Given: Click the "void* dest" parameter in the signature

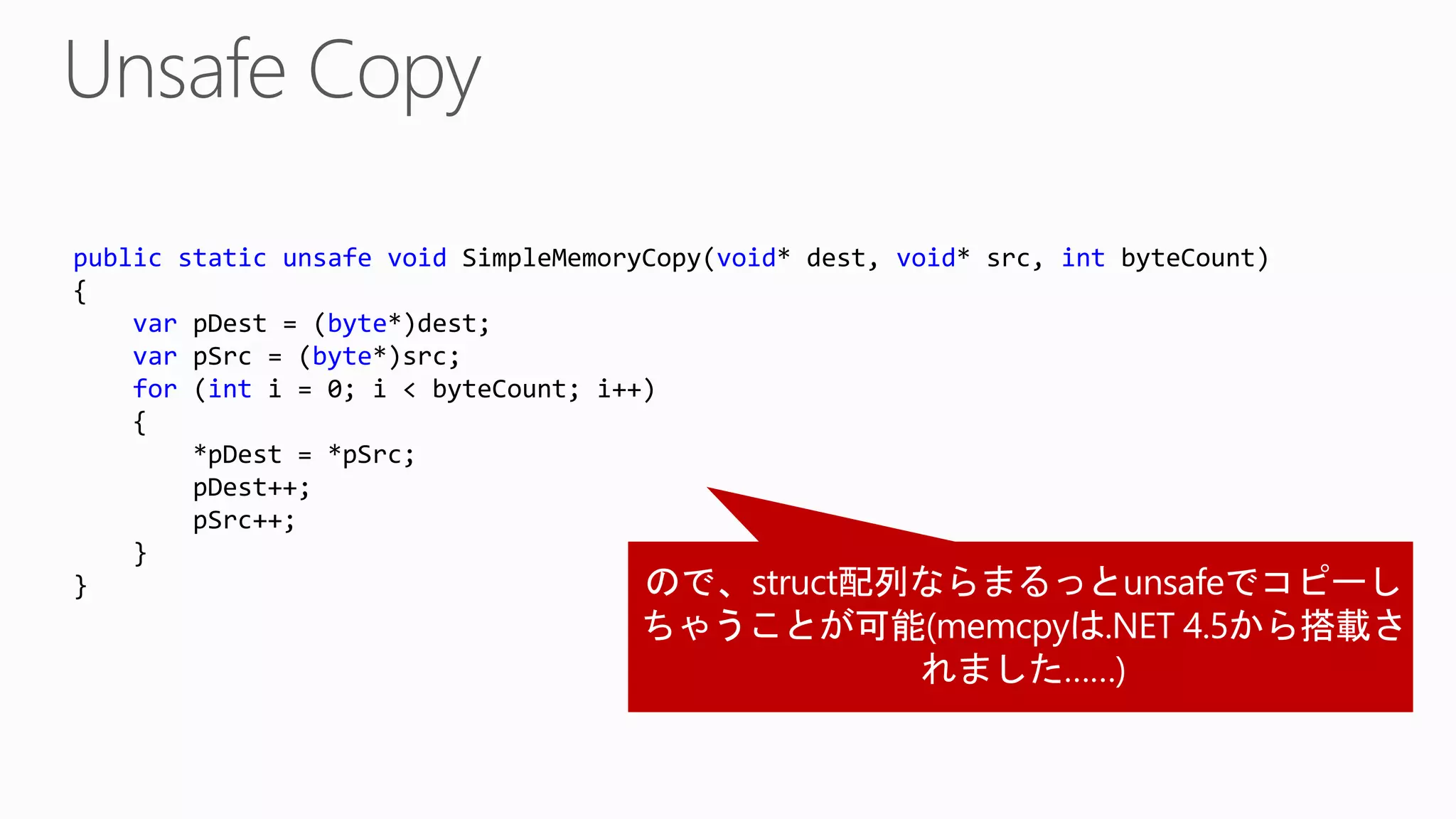Looking at the screenshot, I should coord(791,258).
